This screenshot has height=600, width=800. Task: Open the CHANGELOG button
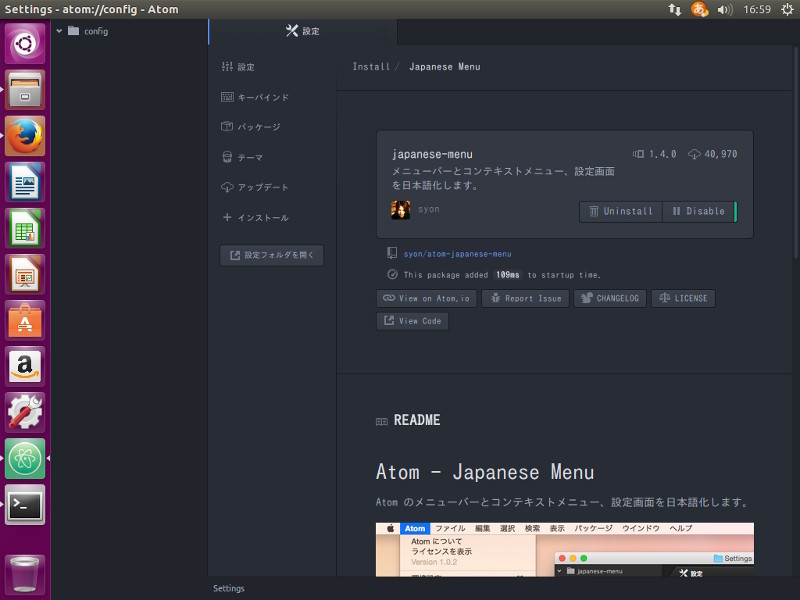coord(610,298)
